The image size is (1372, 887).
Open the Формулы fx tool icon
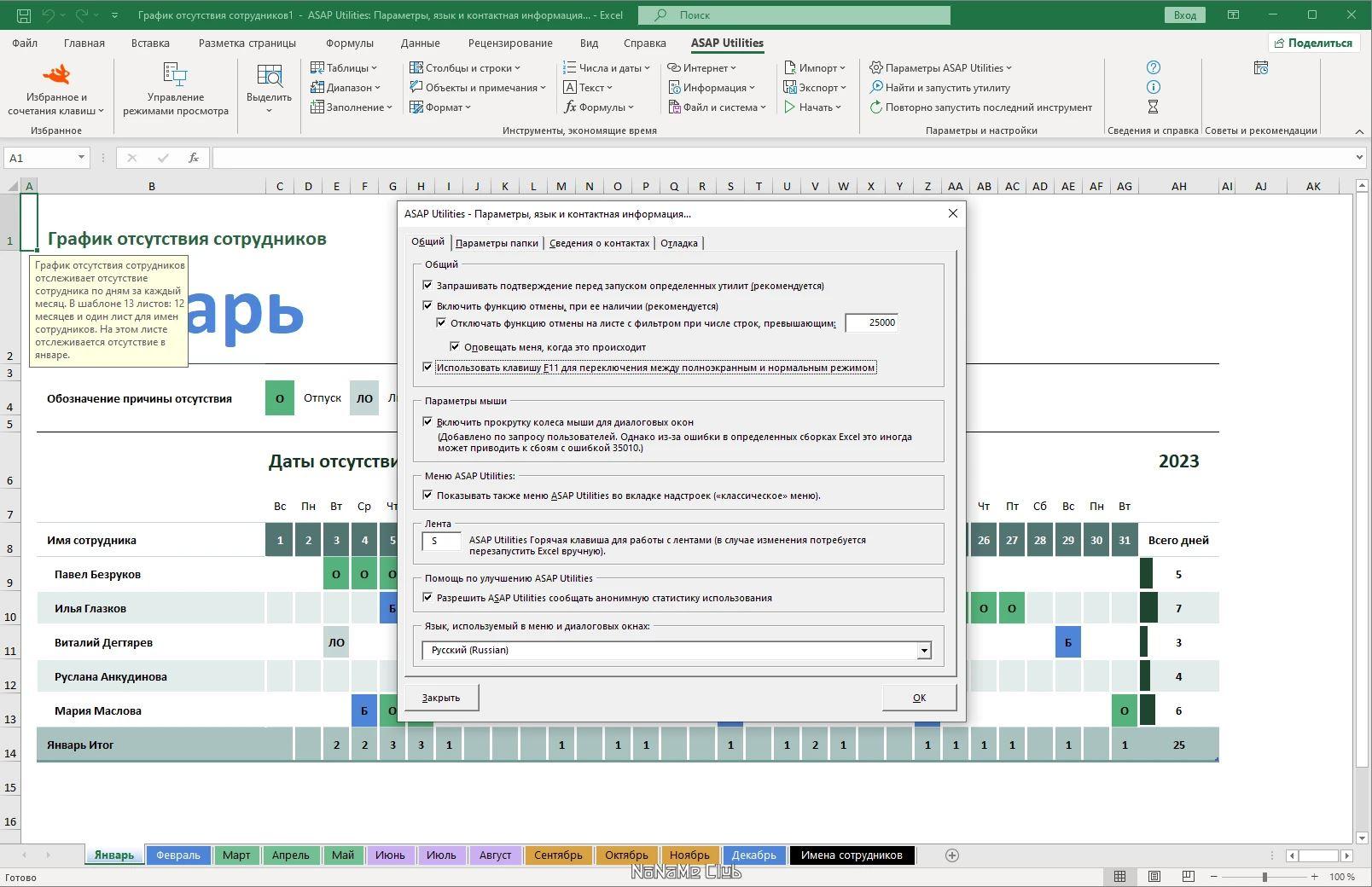click(571, 107)
